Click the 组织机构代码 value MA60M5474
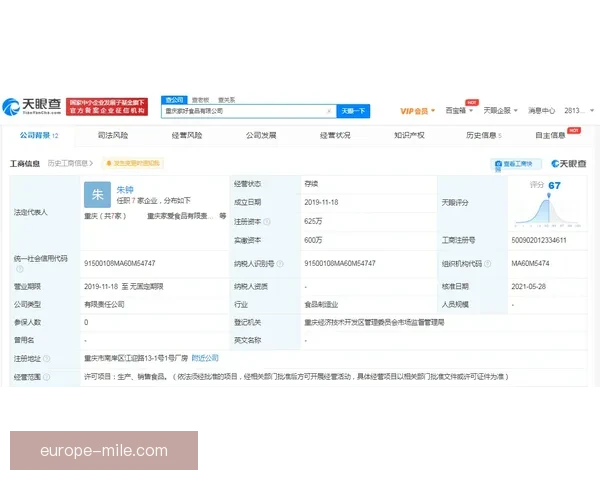 (530, 263)
